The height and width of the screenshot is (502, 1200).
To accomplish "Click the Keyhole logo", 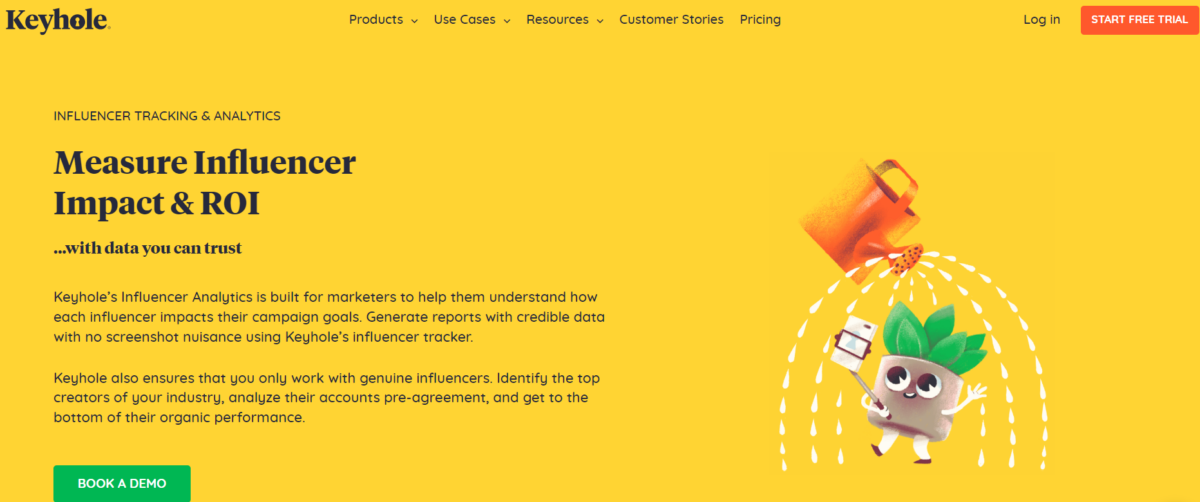I will click(x=57, y=19).
